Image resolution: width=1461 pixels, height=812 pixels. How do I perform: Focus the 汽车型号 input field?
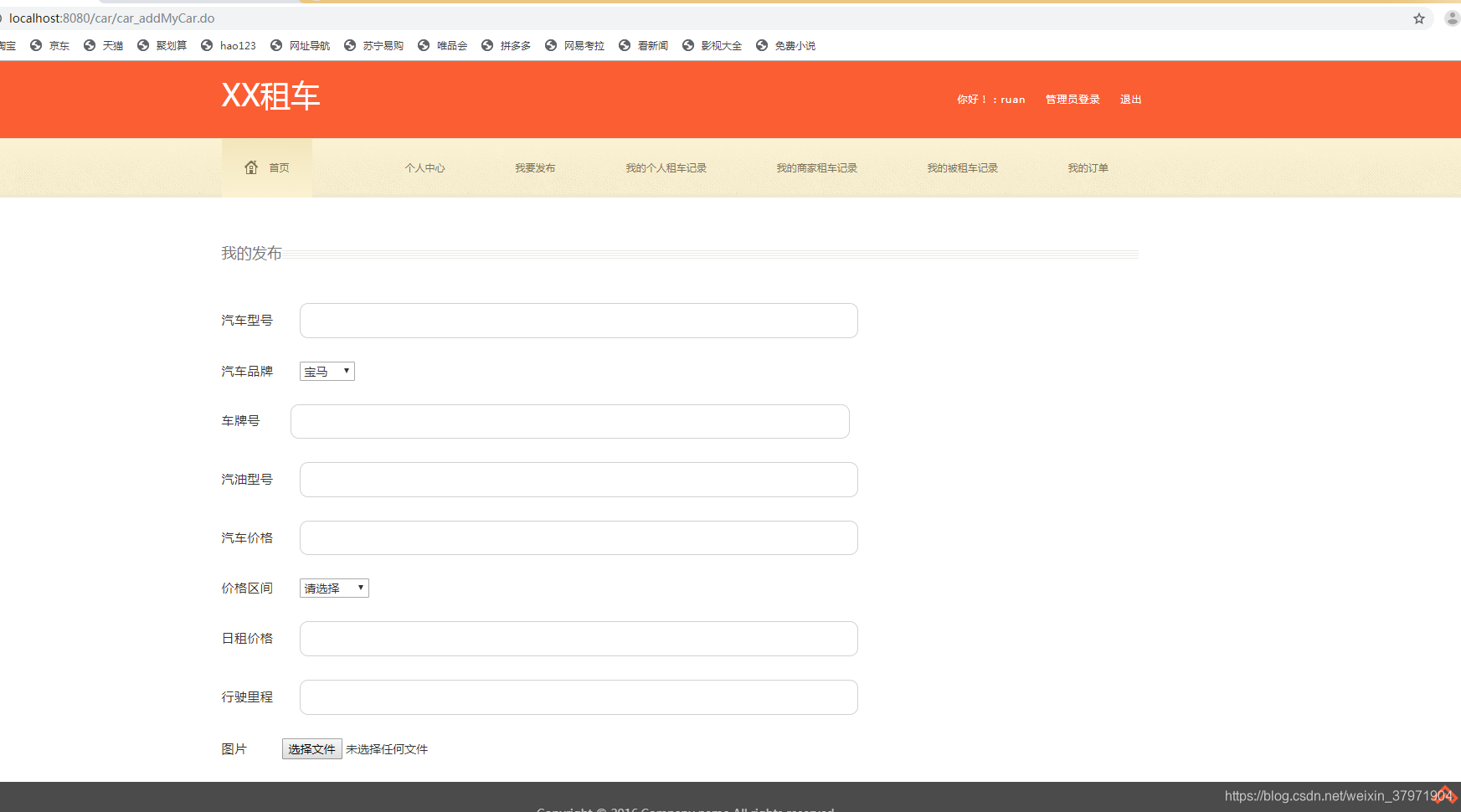(x=579, y=321)
